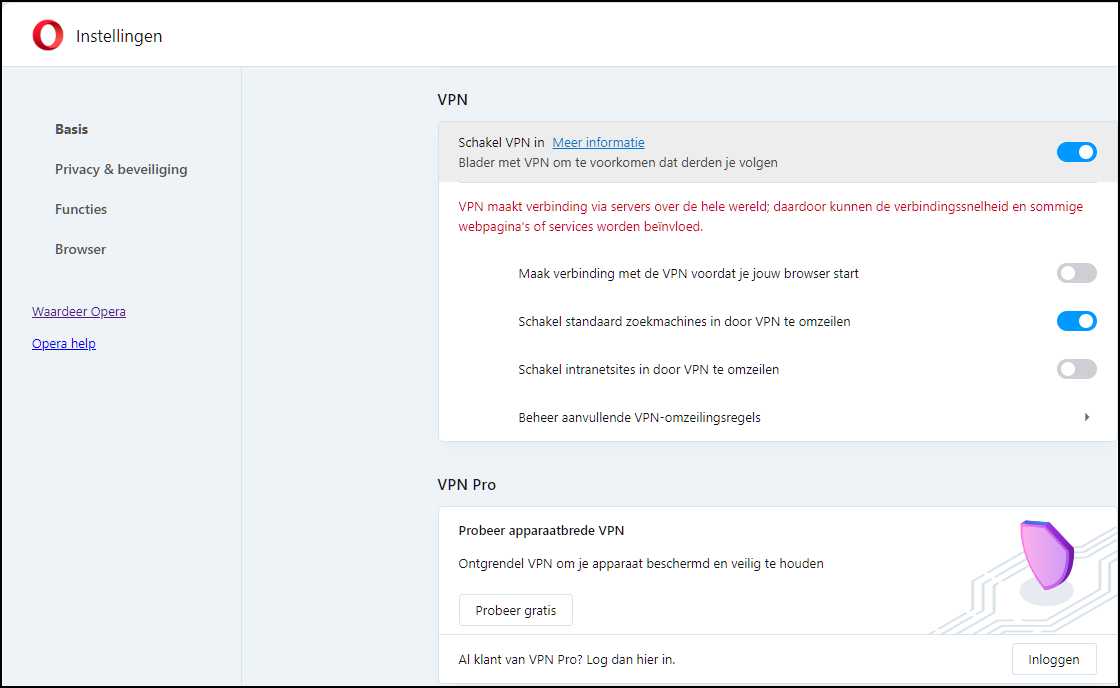Click 'Blader met VPN om te voorkomen' description
1120x688 pixels.
(x=618, y=163)
